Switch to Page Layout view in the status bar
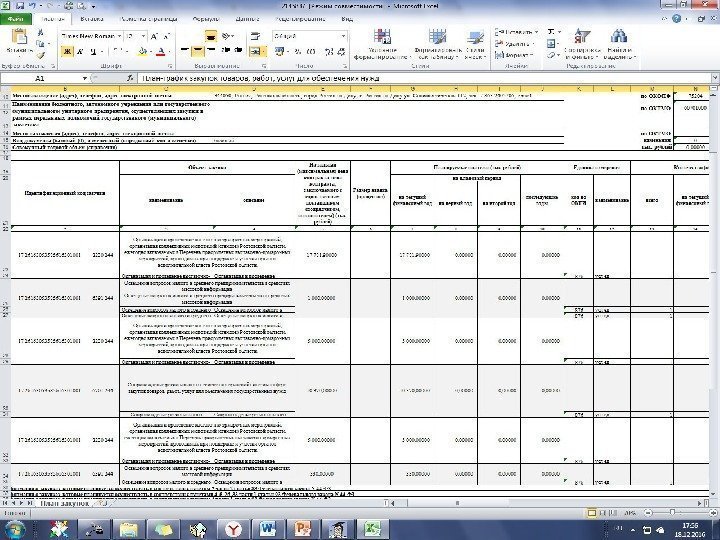The height and width of the screenshot is (540, 720). [603, 512]
